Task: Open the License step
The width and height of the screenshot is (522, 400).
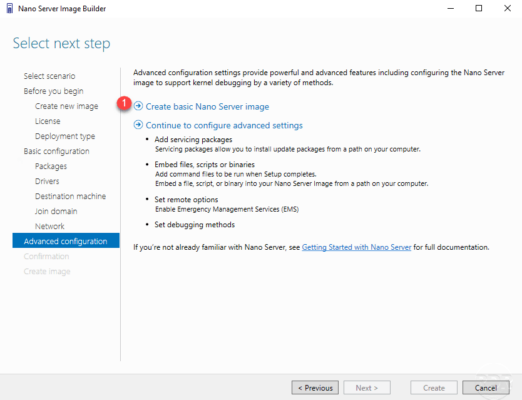Action: (x=47, y=121)
